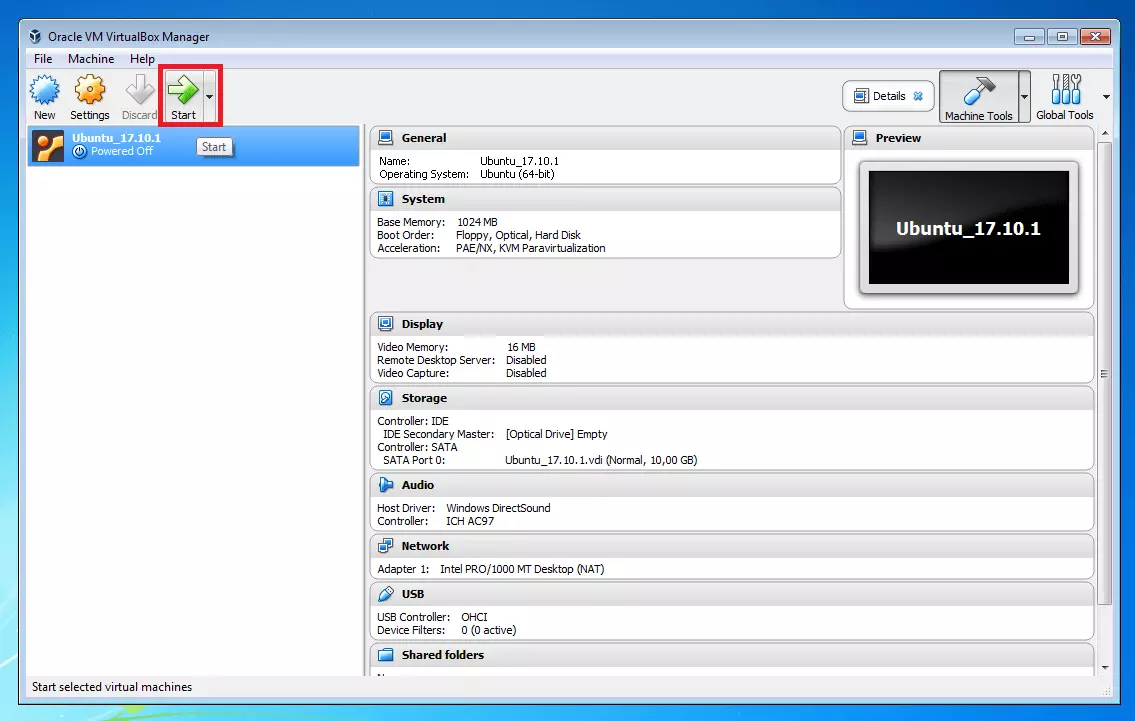The height and width of the screenshot is (721, 1135).
Task: Close the Details tool button
Action: [x=918, y=97]
